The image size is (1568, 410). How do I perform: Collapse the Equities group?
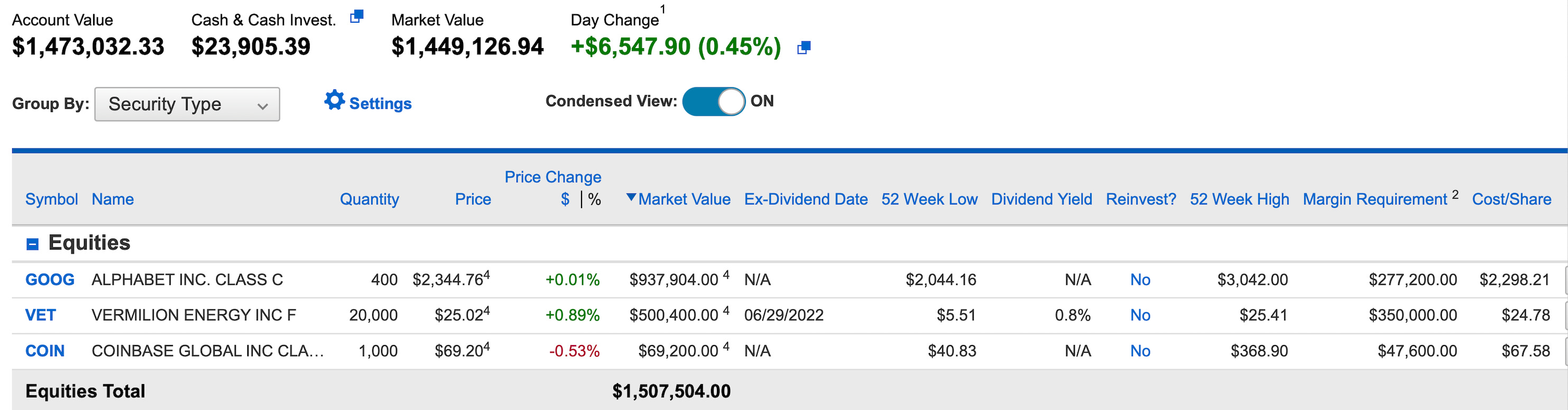(33, 244)
